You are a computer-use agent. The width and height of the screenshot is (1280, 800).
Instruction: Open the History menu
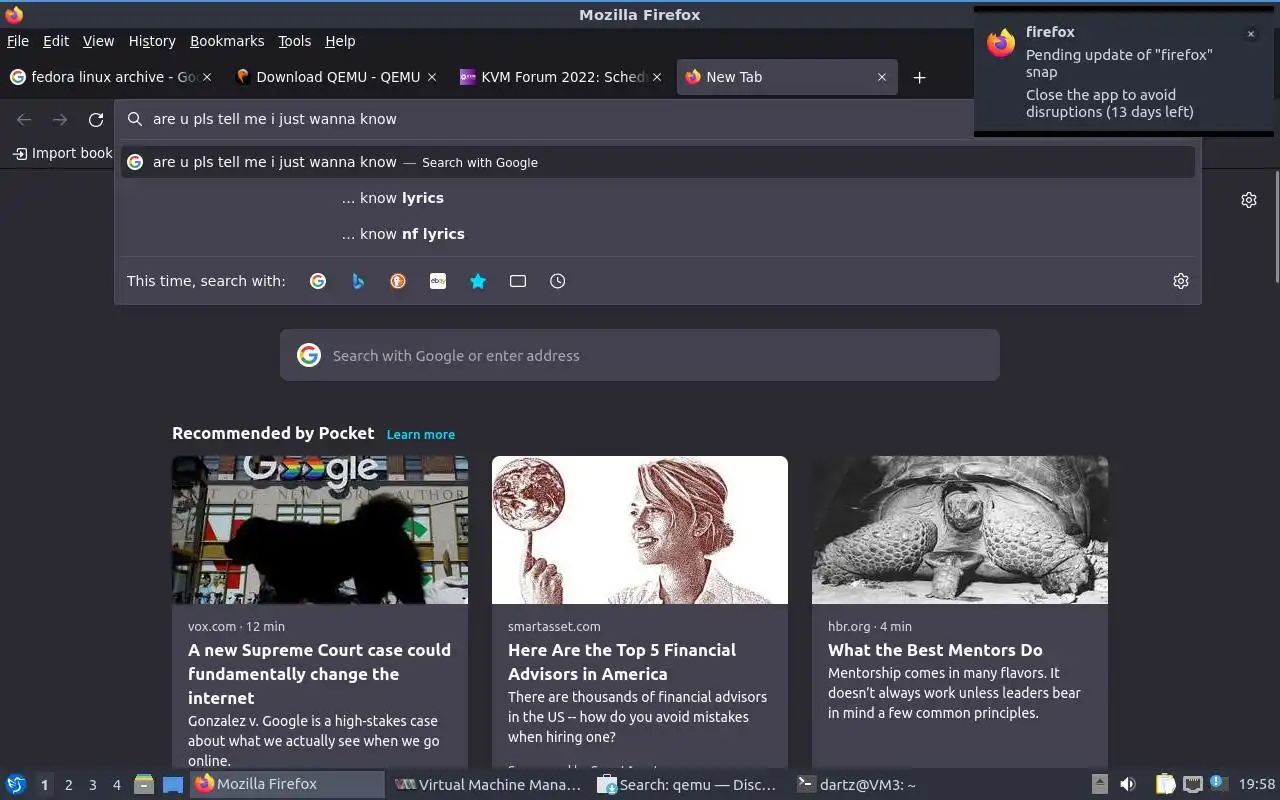[152, 41]
